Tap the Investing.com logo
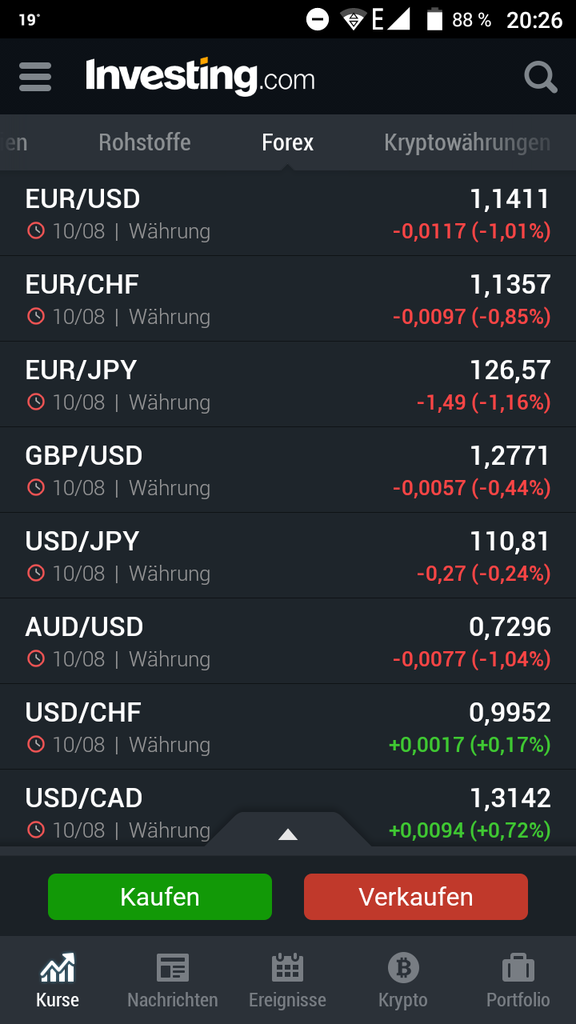The height and width of the screenshot is (1024, 576). (200, 76)
